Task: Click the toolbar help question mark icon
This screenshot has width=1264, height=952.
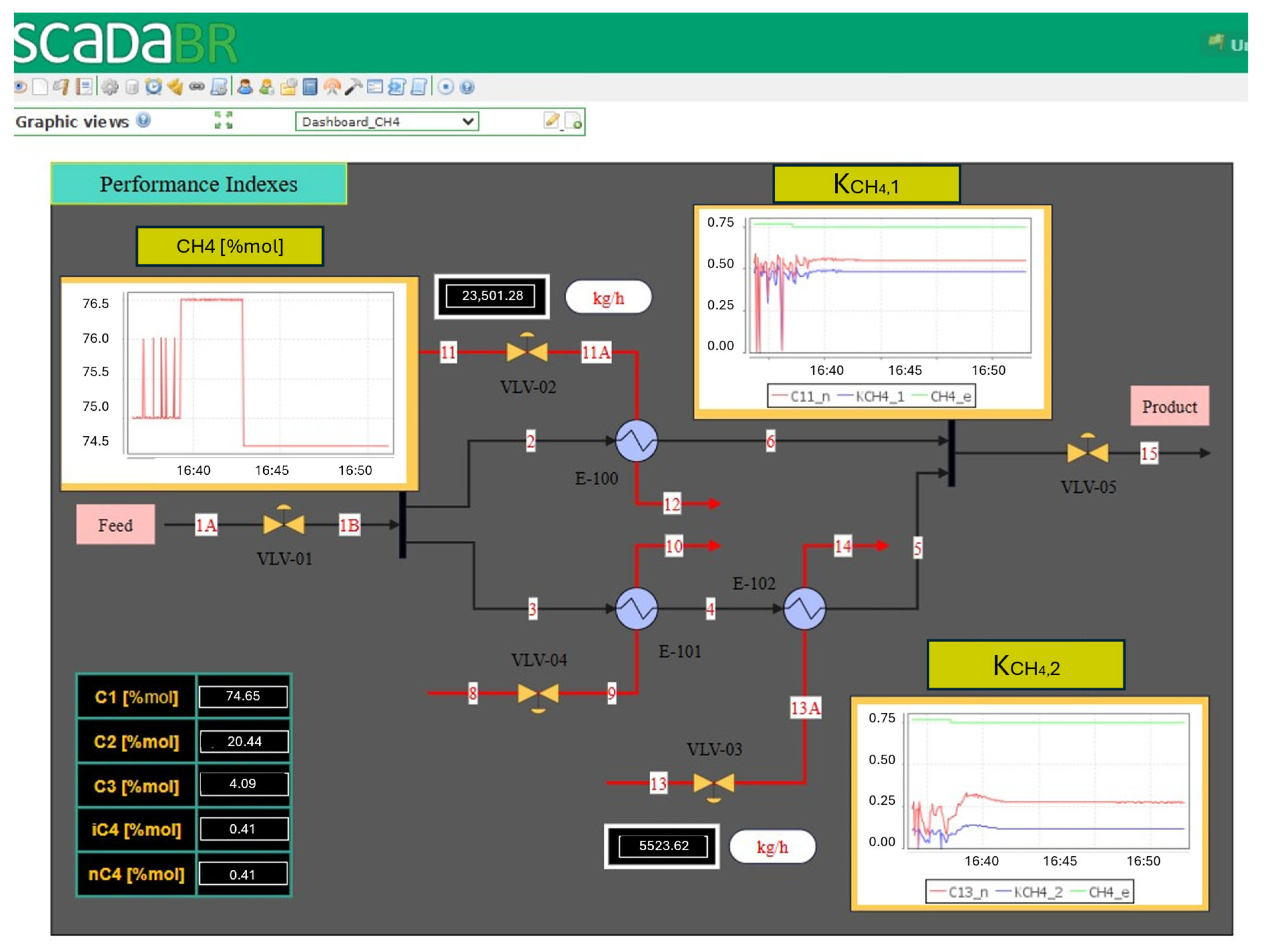Action: tap(467, 87)
